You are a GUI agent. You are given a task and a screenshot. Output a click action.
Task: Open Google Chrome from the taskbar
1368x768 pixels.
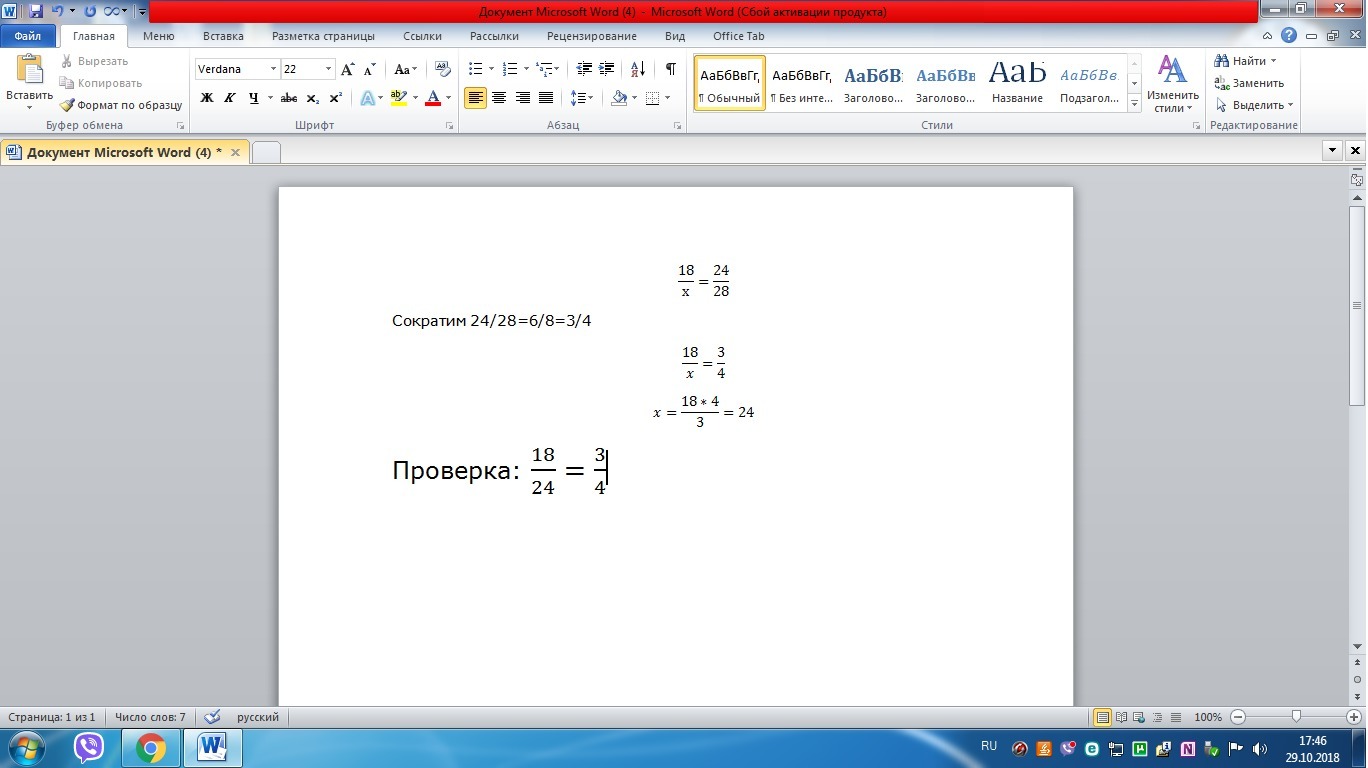[x=151, y=747]
